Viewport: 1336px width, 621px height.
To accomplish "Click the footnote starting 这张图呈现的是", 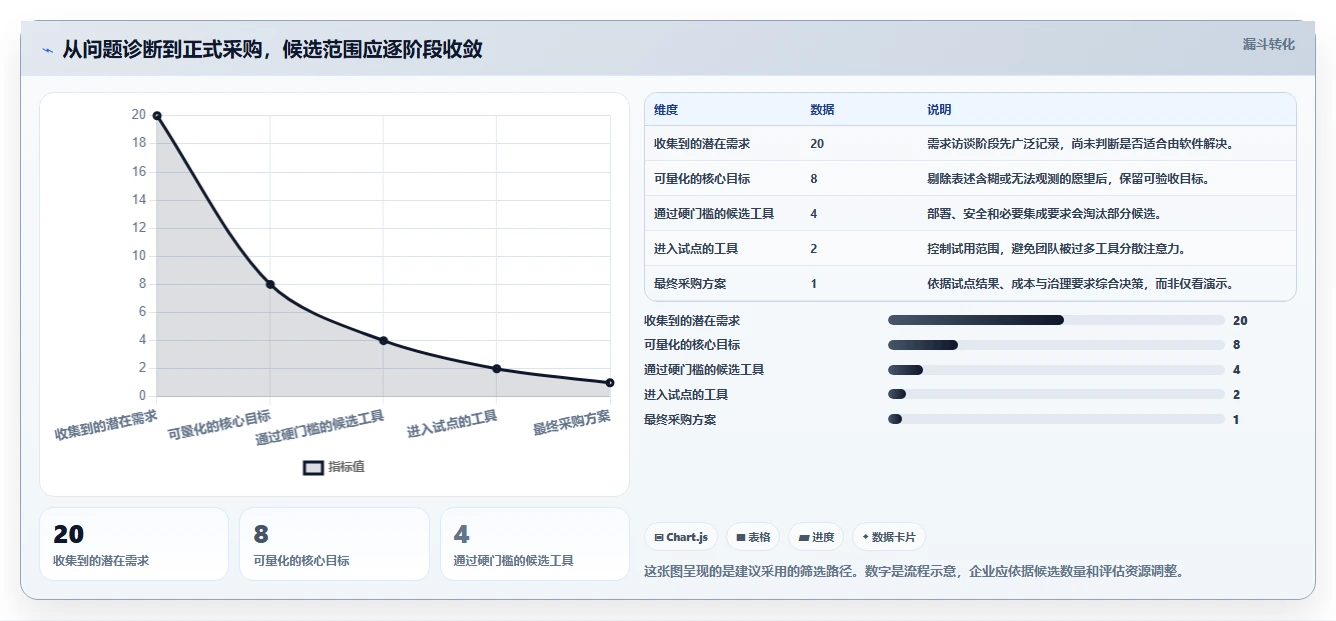I will click(914, 572).
